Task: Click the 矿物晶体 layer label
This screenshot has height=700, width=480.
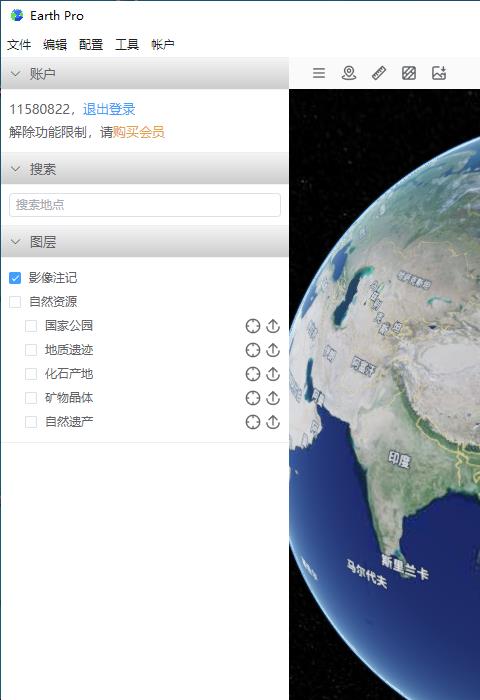Action: pos(69,397)
